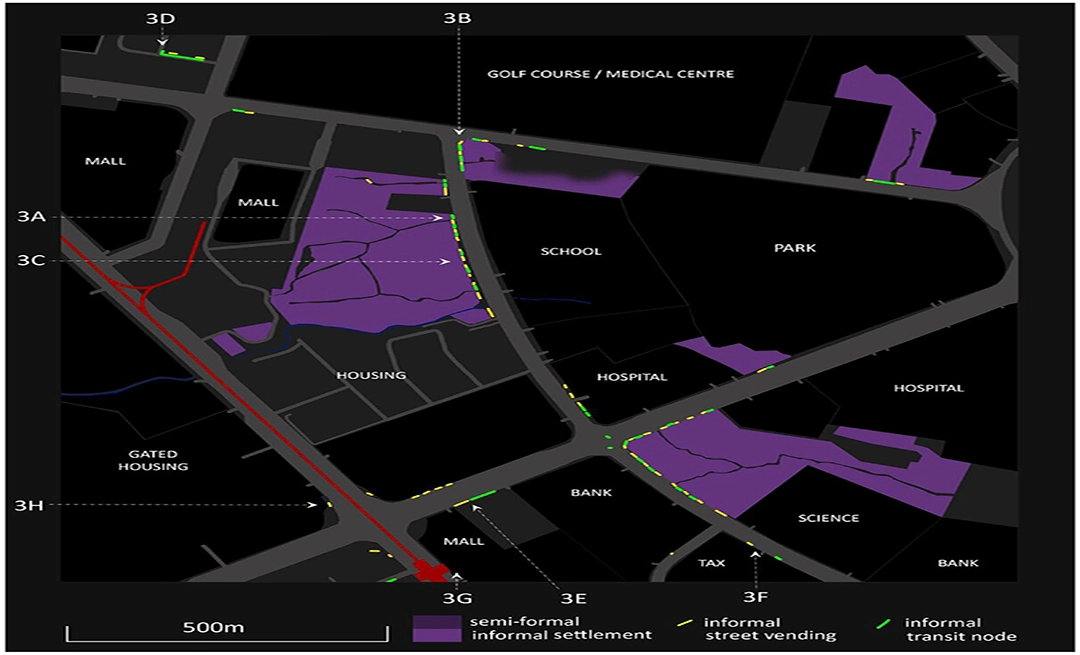Select the SCHOOL label on the map
The image size is (1080, 655).
[571, 251]
